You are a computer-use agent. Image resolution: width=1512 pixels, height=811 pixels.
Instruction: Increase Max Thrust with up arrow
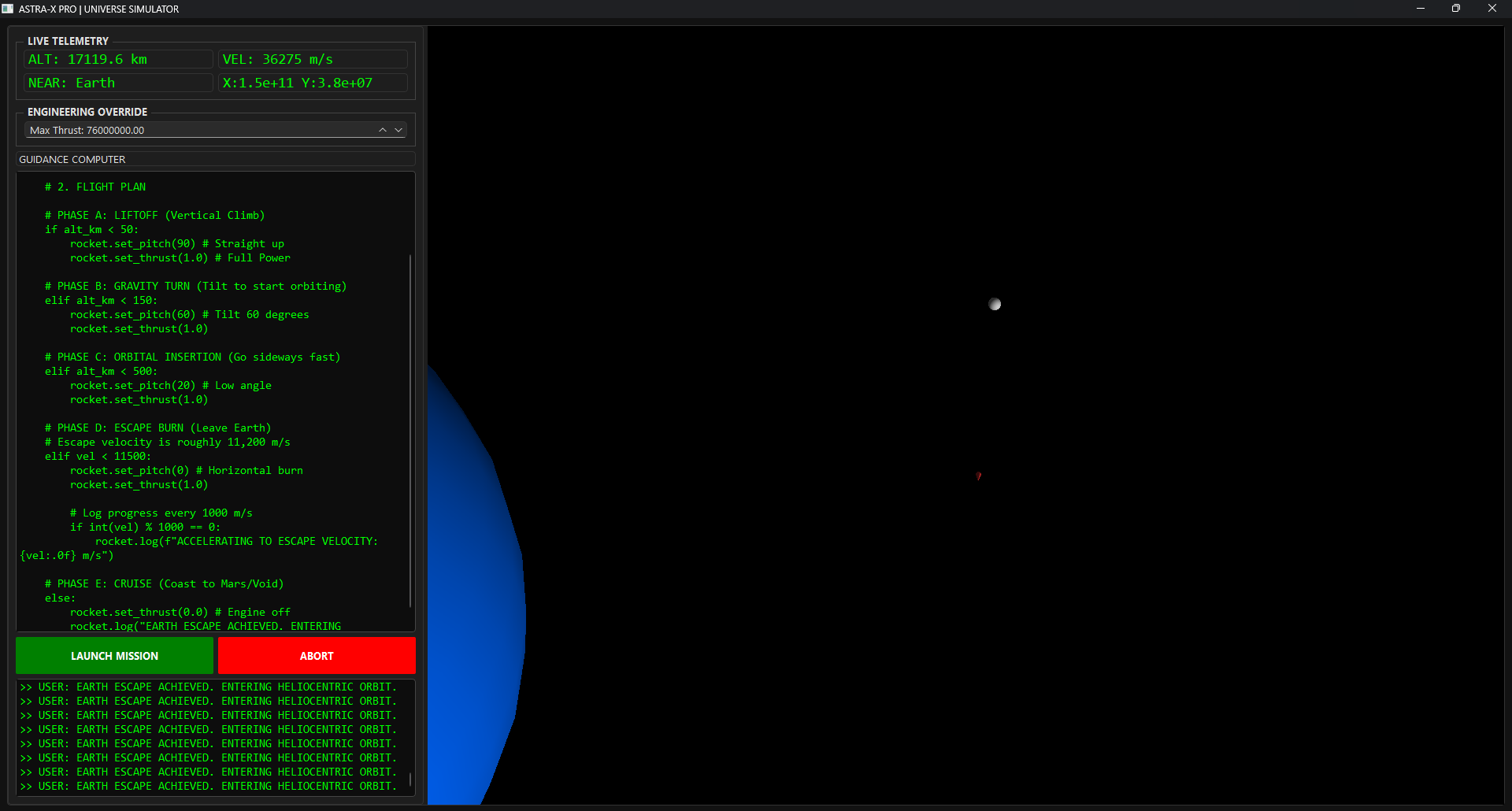pos(383,130)
